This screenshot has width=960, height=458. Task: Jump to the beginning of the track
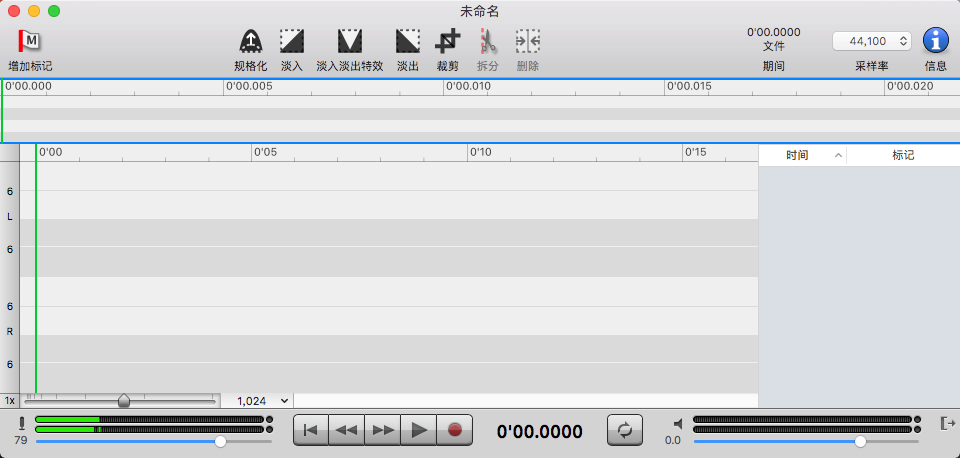pos(311,430)
